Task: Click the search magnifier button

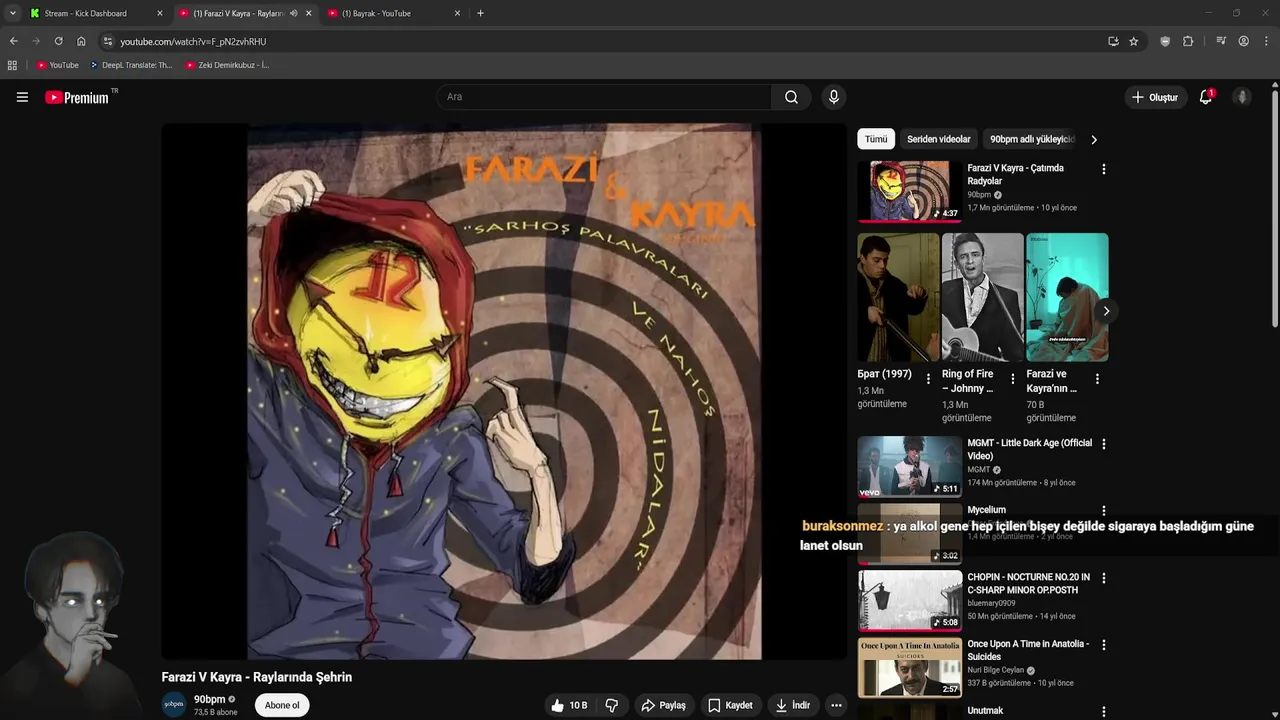Action: click(791, 97)
